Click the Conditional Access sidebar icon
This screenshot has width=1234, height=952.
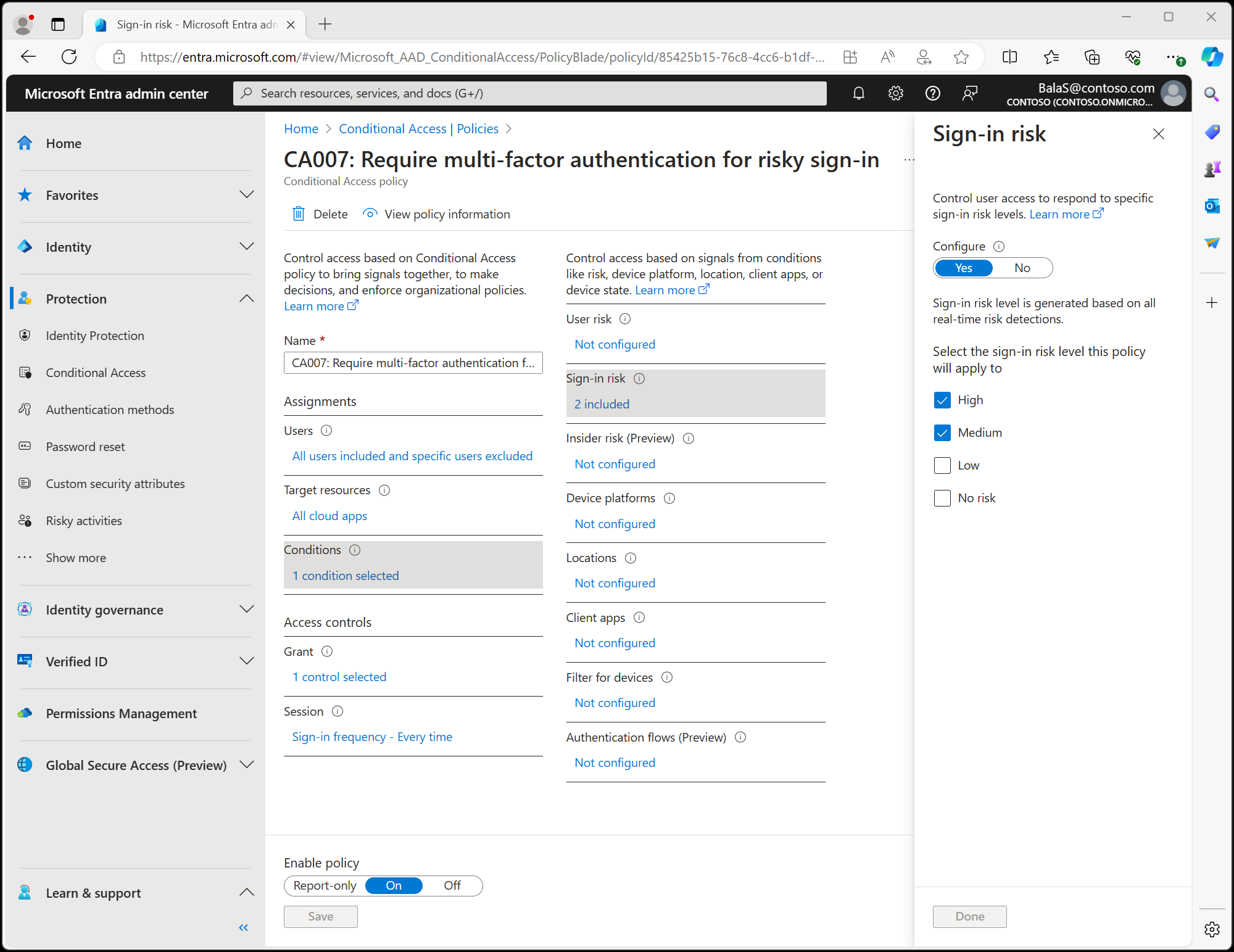point(27,372)
